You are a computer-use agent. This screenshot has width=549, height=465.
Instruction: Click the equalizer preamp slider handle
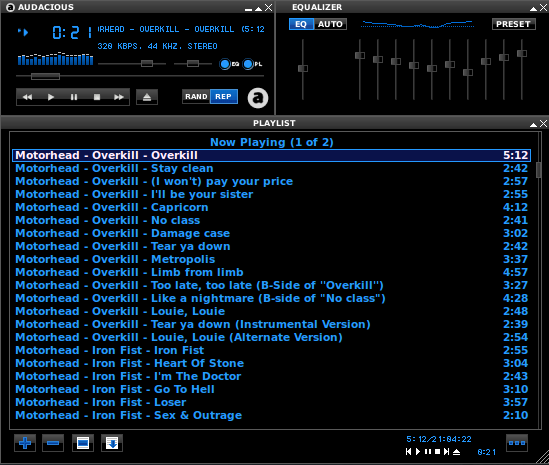click(303, 68)
